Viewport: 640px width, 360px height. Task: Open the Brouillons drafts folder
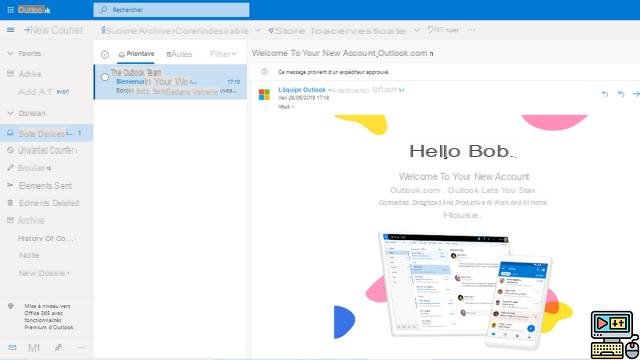(33, 168)
